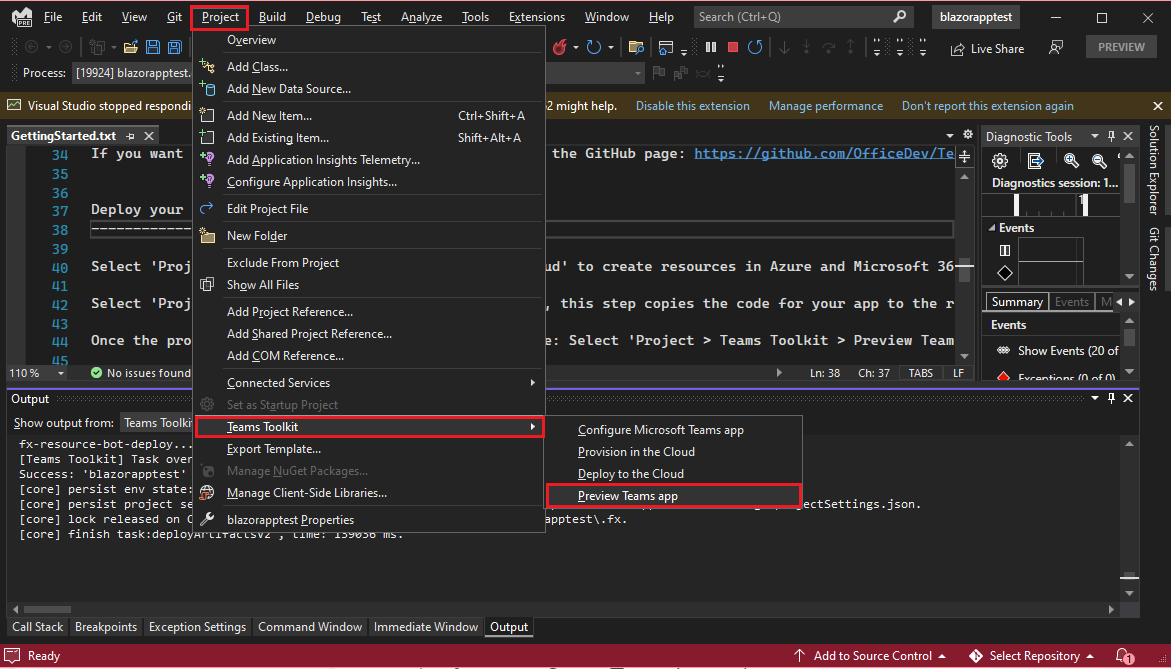Click the Restart debugging icon after Stop
The width and height of the screenshot is (1171, 669).
755,47
